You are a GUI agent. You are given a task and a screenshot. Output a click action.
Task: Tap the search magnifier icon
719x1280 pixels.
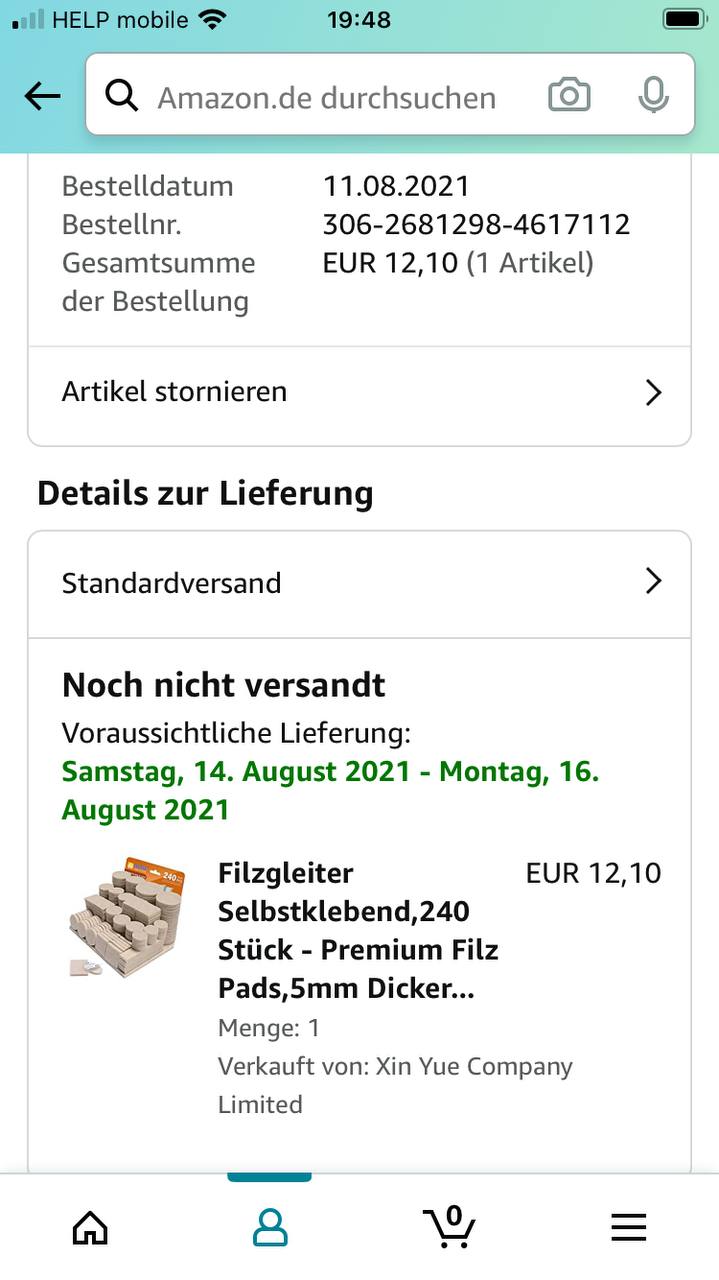122,96
